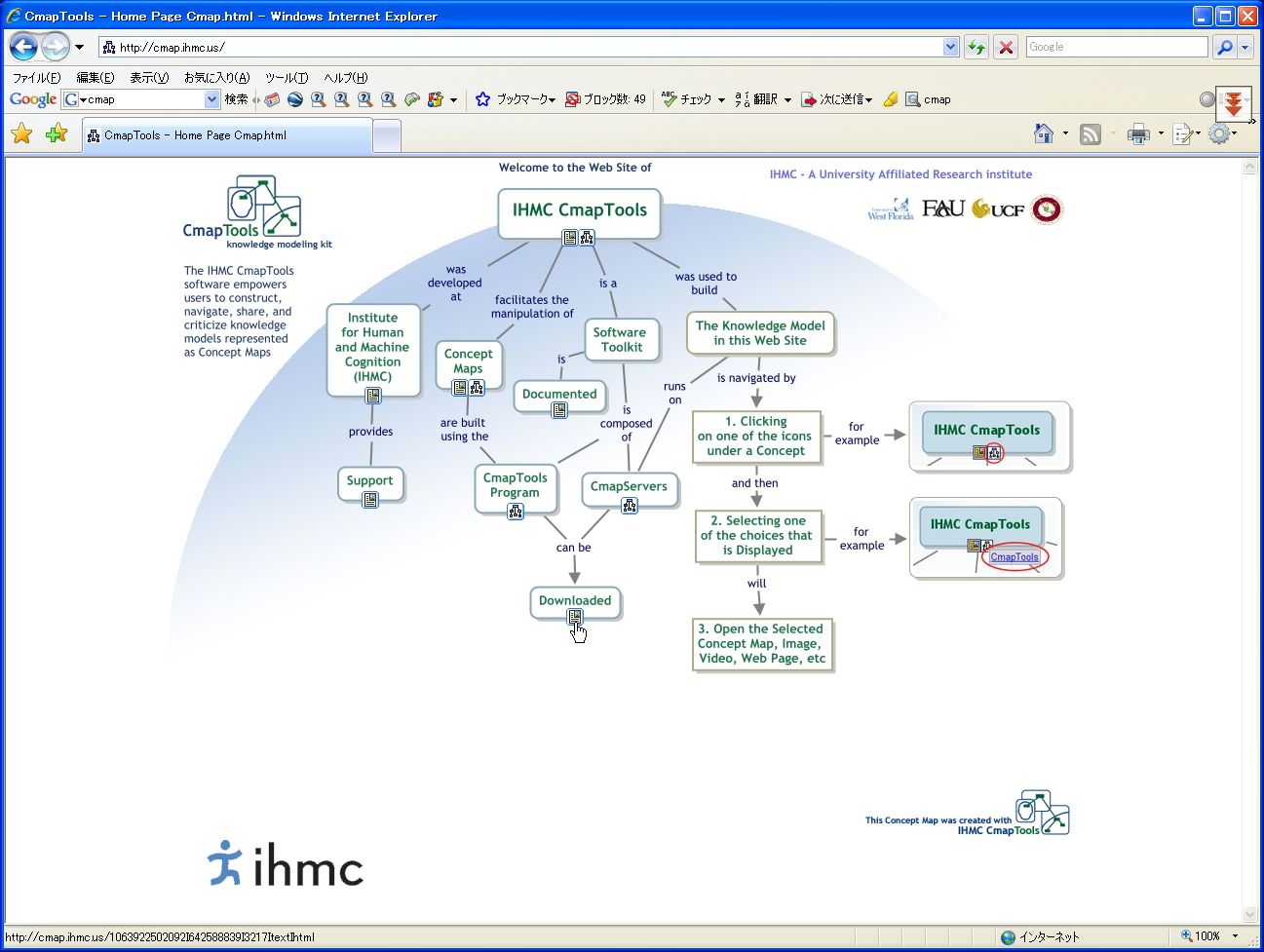The height and width of the screenshot is (952, 1264).
Task: Click 'This Concept Map was created with' logo
Action: click(968, 814)
